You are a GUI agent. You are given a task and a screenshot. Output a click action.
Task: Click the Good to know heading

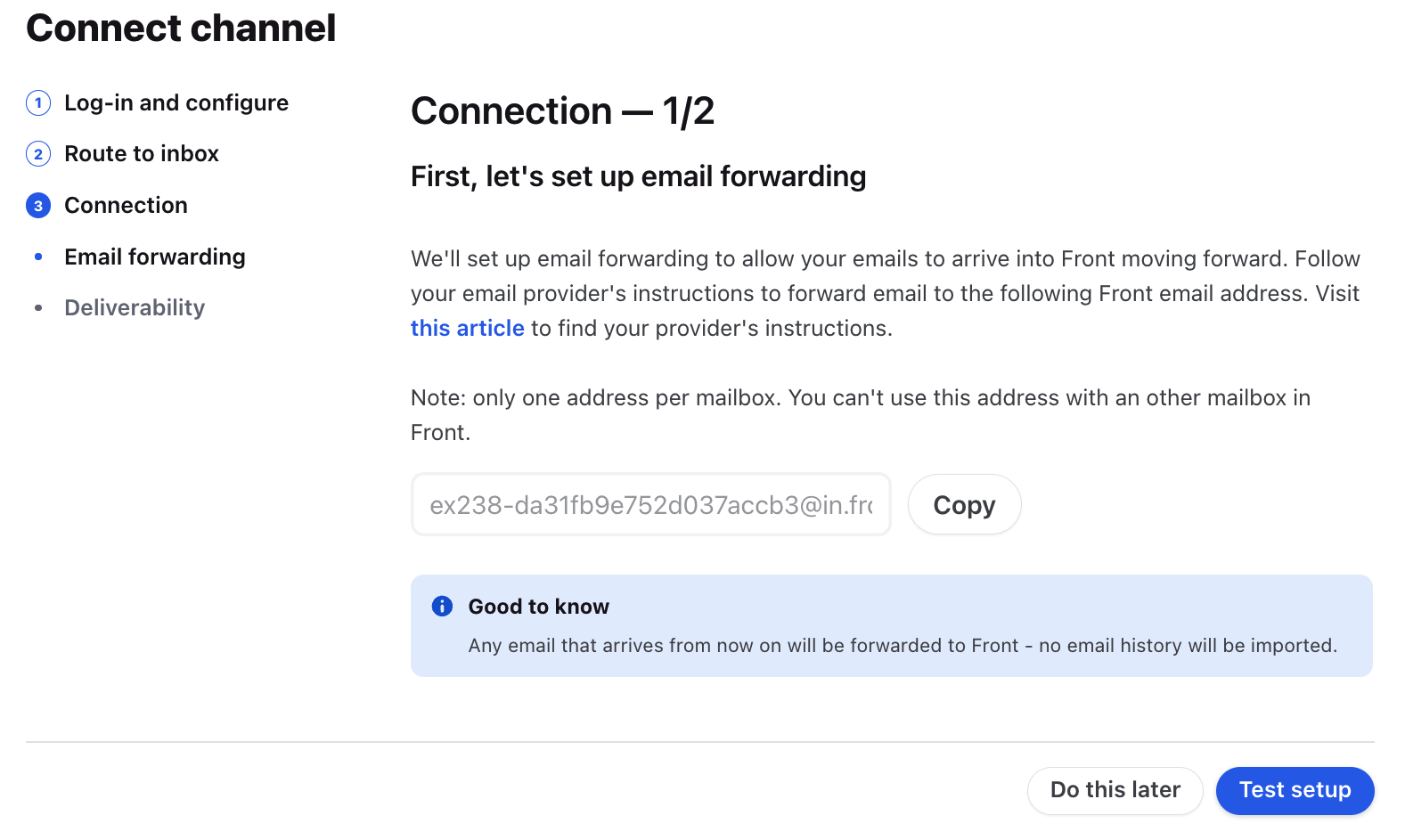(539, 607)
